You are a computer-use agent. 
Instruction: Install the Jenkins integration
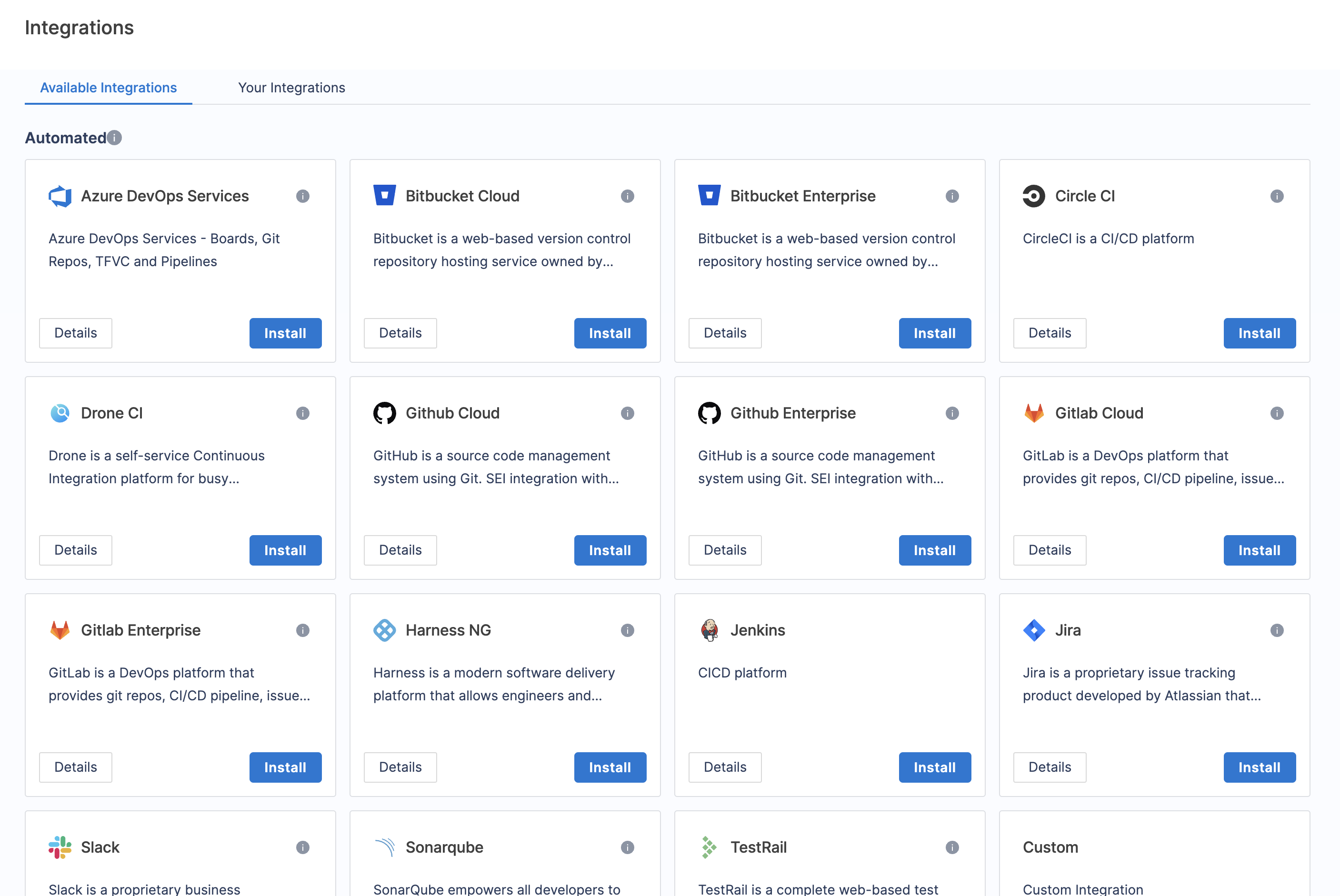(x=934, y=767)
